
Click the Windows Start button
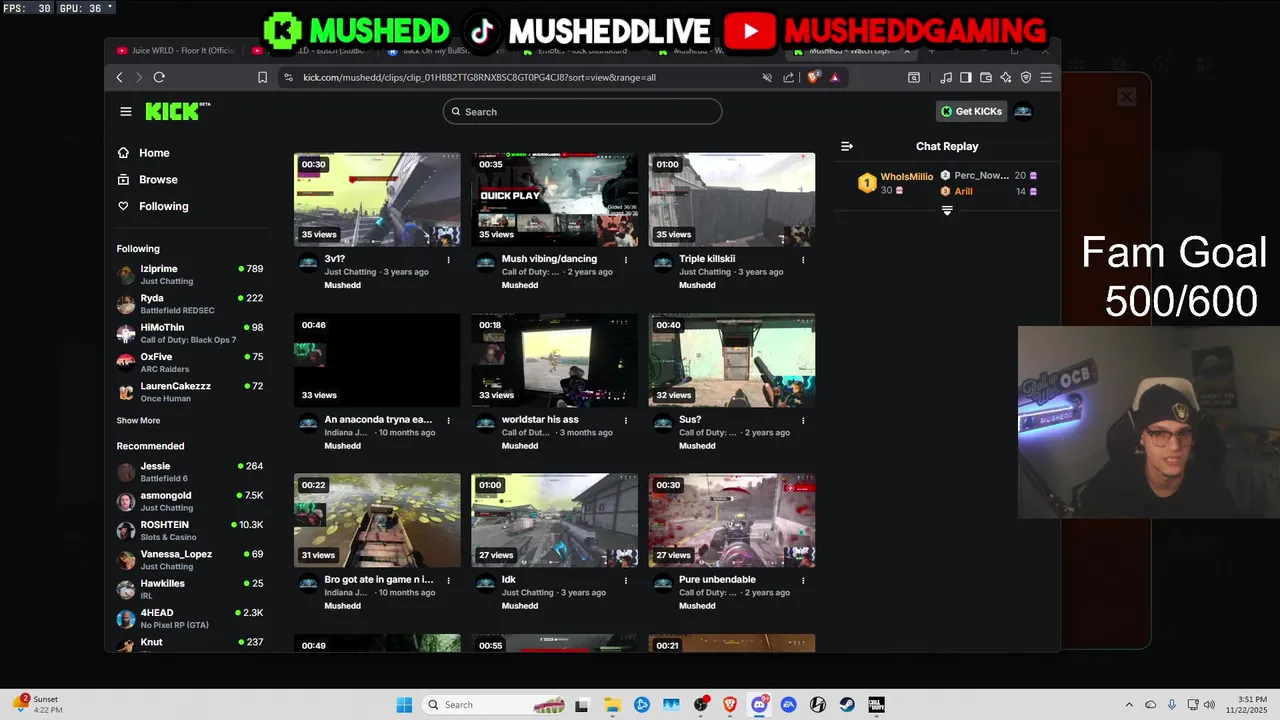pyautogui.click(x=404, y=705)
